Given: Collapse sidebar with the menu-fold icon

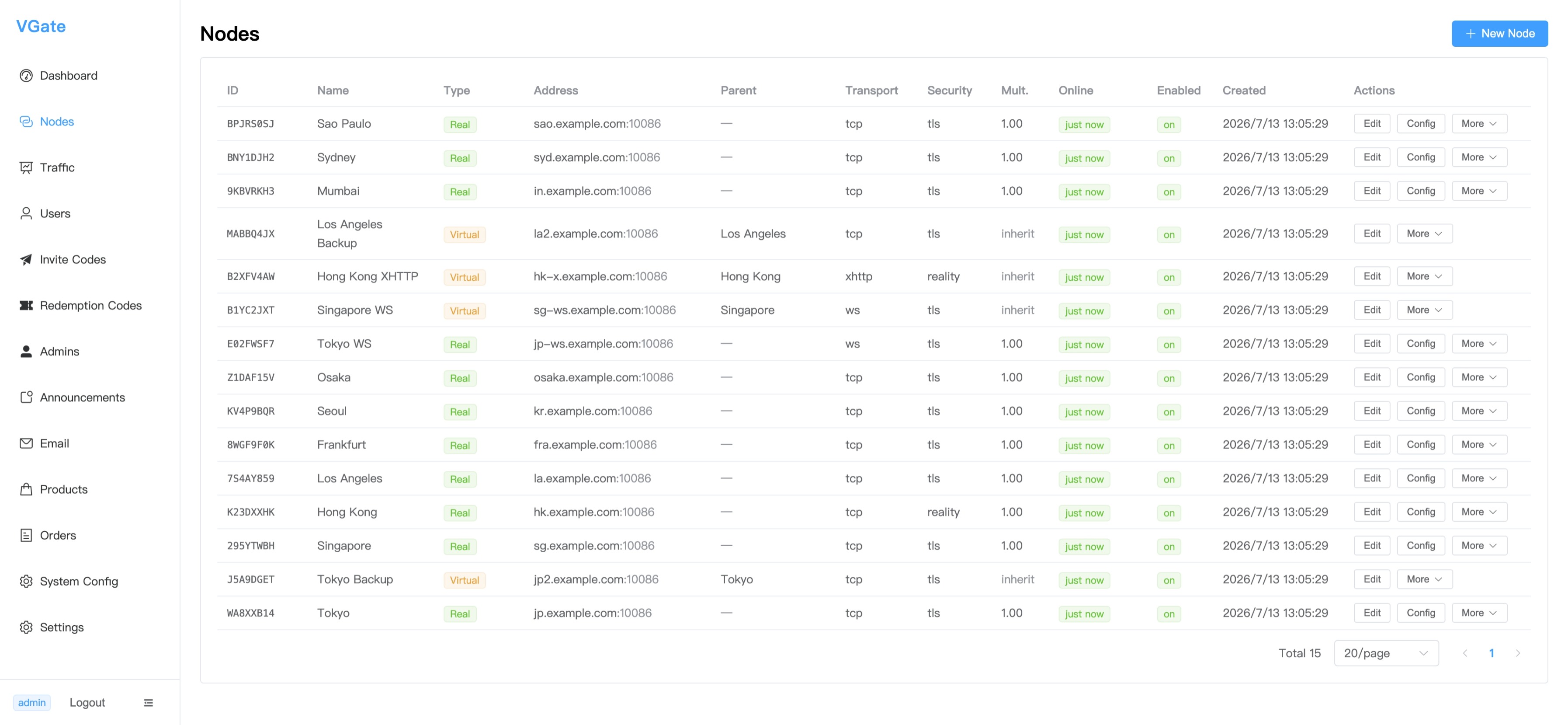Looking at the screenshot, I should pyautogui.click(x=149, y=702).
